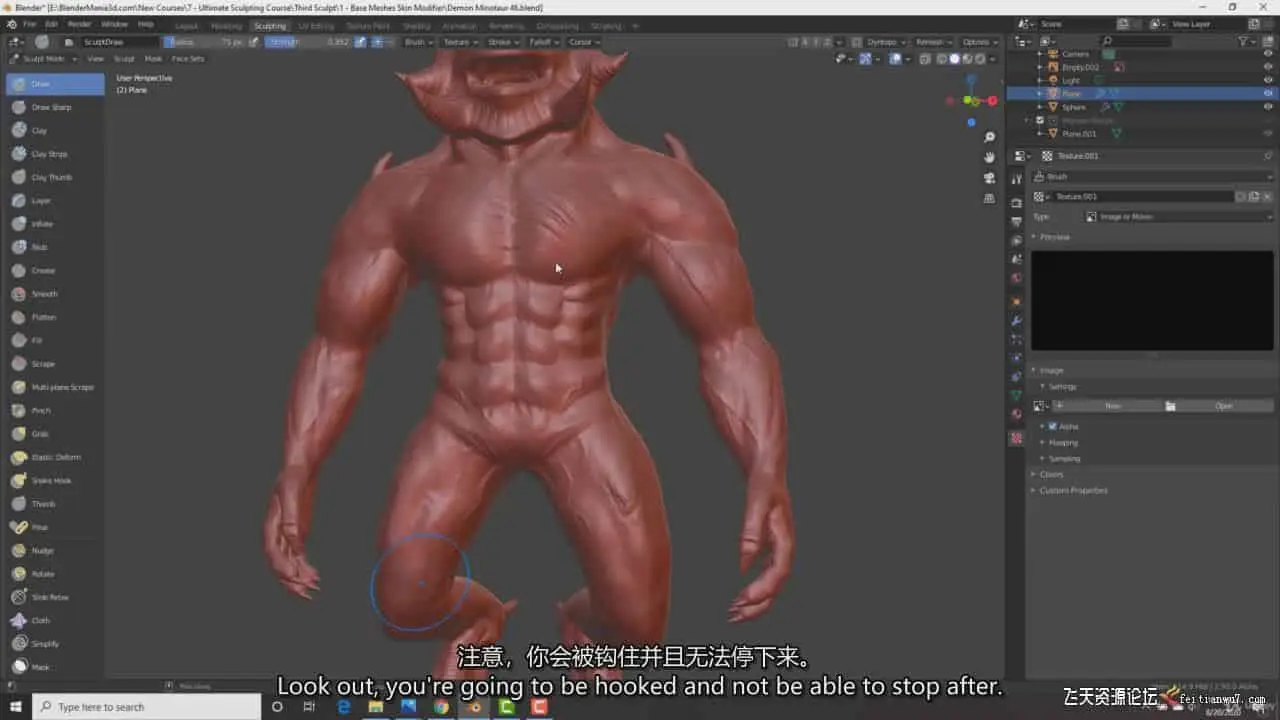Image resolution: width=1280 pixels, height=720 pixels.
Task: Open the Edit menu
Action: tap(51, 24)
